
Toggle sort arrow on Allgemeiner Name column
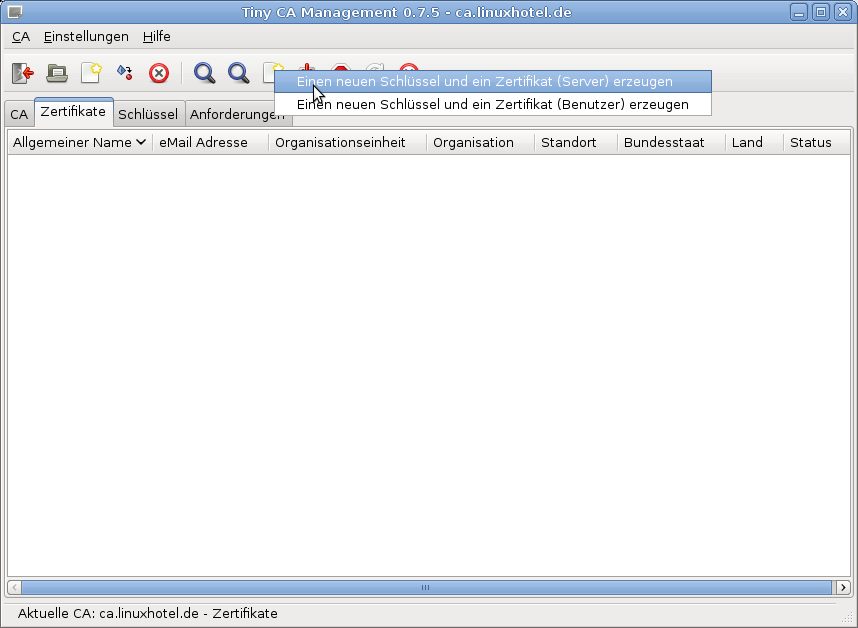(141, 143)
